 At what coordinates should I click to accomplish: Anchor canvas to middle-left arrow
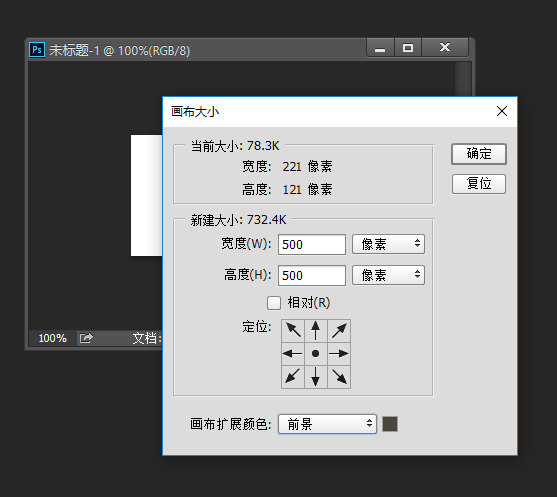click(293, 353)
